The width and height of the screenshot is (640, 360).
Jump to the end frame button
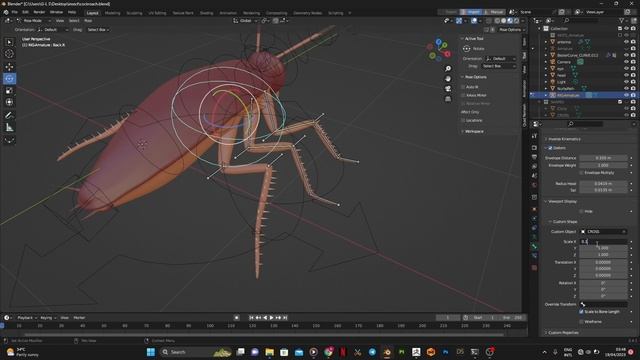tap(285, 318)
